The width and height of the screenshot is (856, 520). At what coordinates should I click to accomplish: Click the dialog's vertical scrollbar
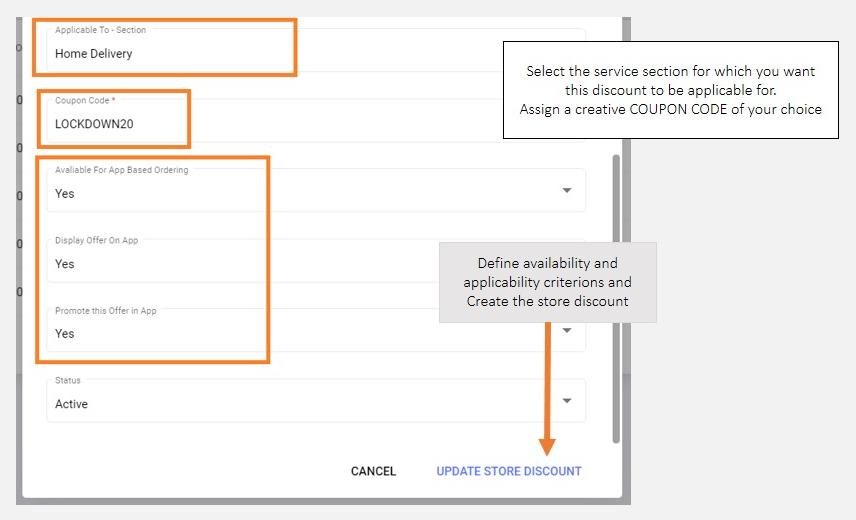(x=615, y=300)
